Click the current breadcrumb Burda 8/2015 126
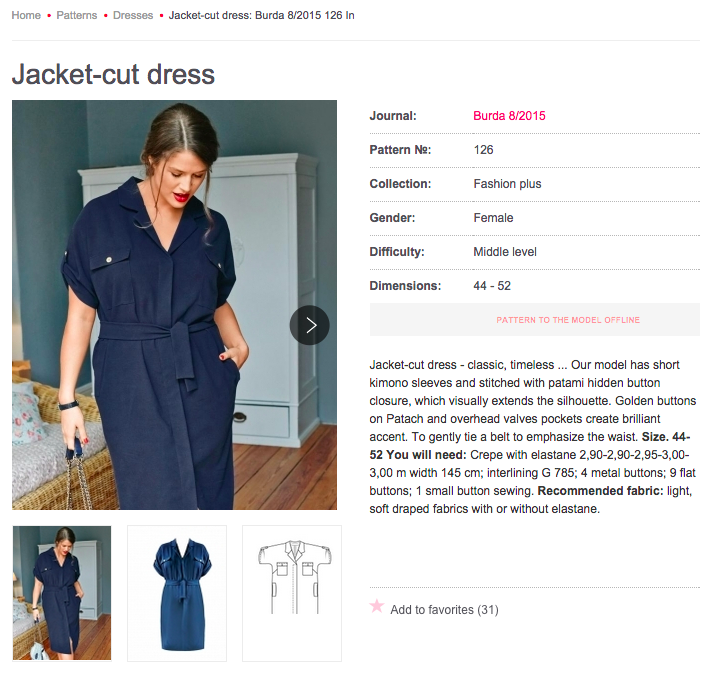This screenshot has height=679, width=714. (261, 15)
